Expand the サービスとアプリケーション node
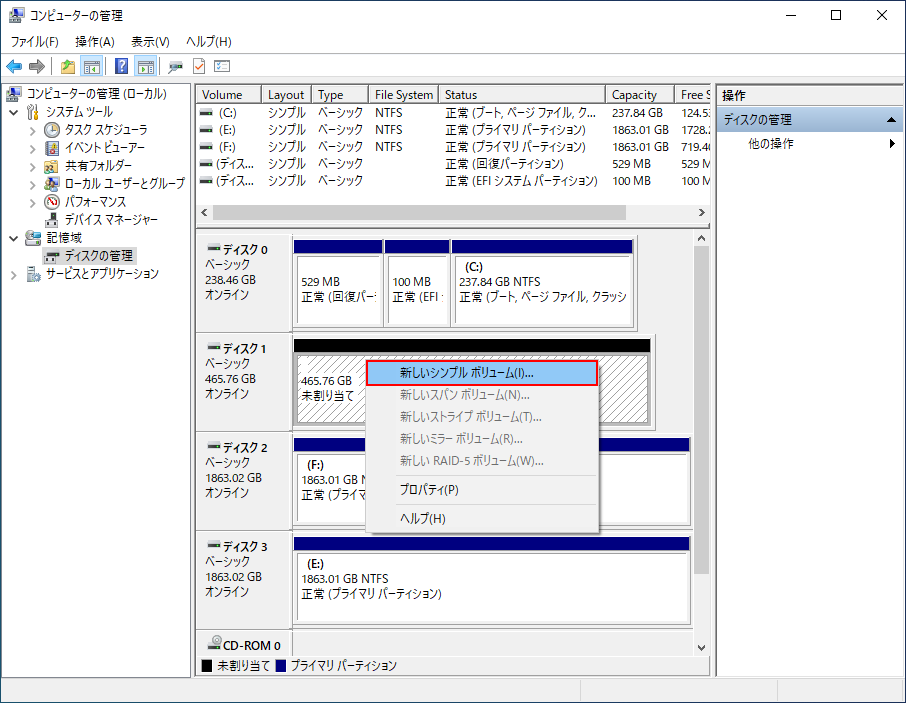 [x=14, y=274]
